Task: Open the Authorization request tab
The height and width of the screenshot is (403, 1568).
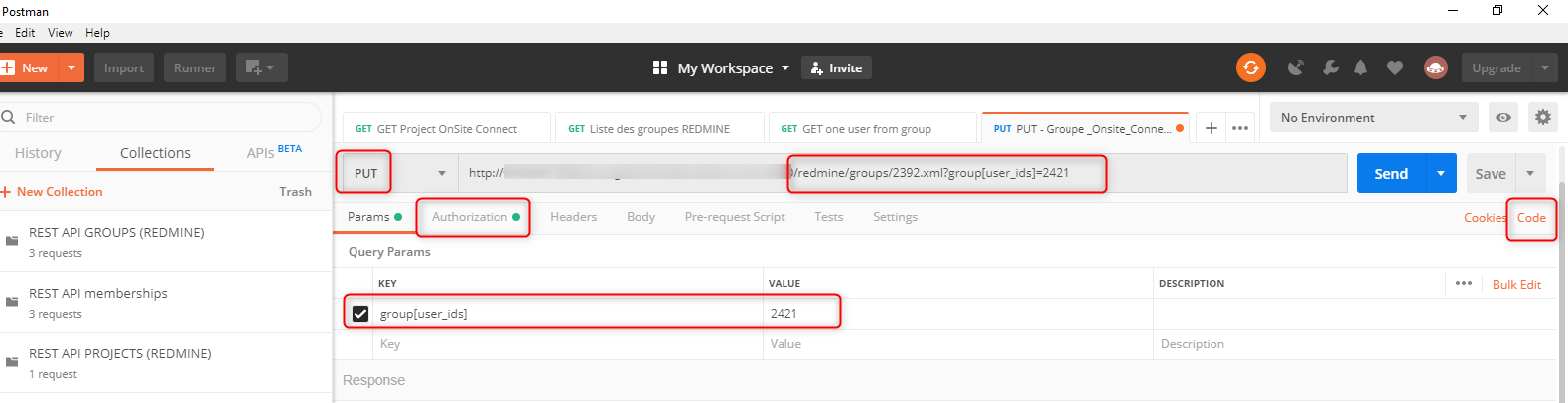Action: pyautogui.click(x=476, y=217)
